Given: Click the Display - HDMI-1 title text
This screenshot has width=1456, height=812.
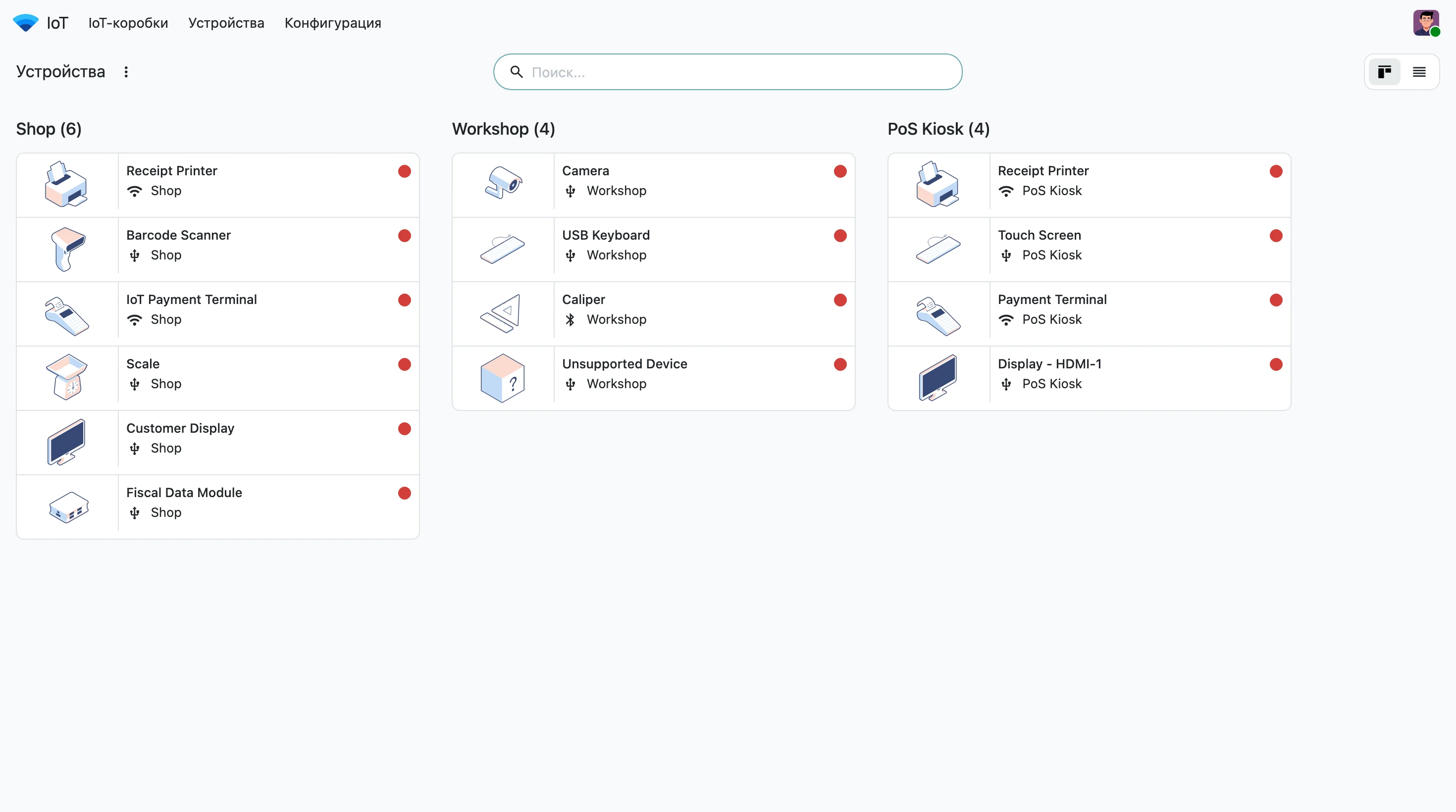Looking at the screenshot, I should 1049,363.
